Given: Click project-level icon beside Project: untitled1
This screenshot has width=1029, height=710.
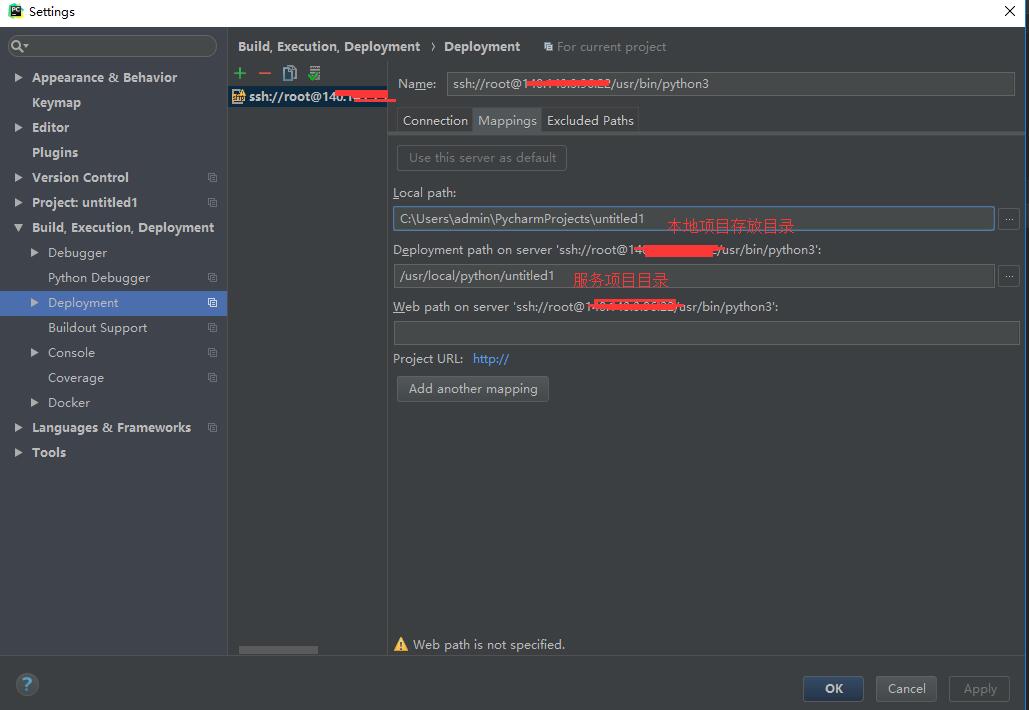Looking at the screenshot, I should click(212, 202).
